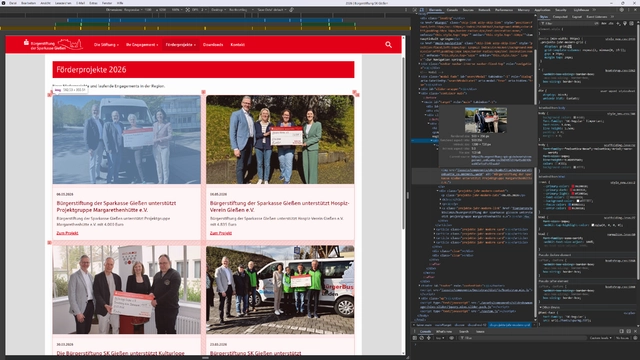640x360 pixels.
Task: Open the Custom levels dropdown in console
Action: [601, 338]
